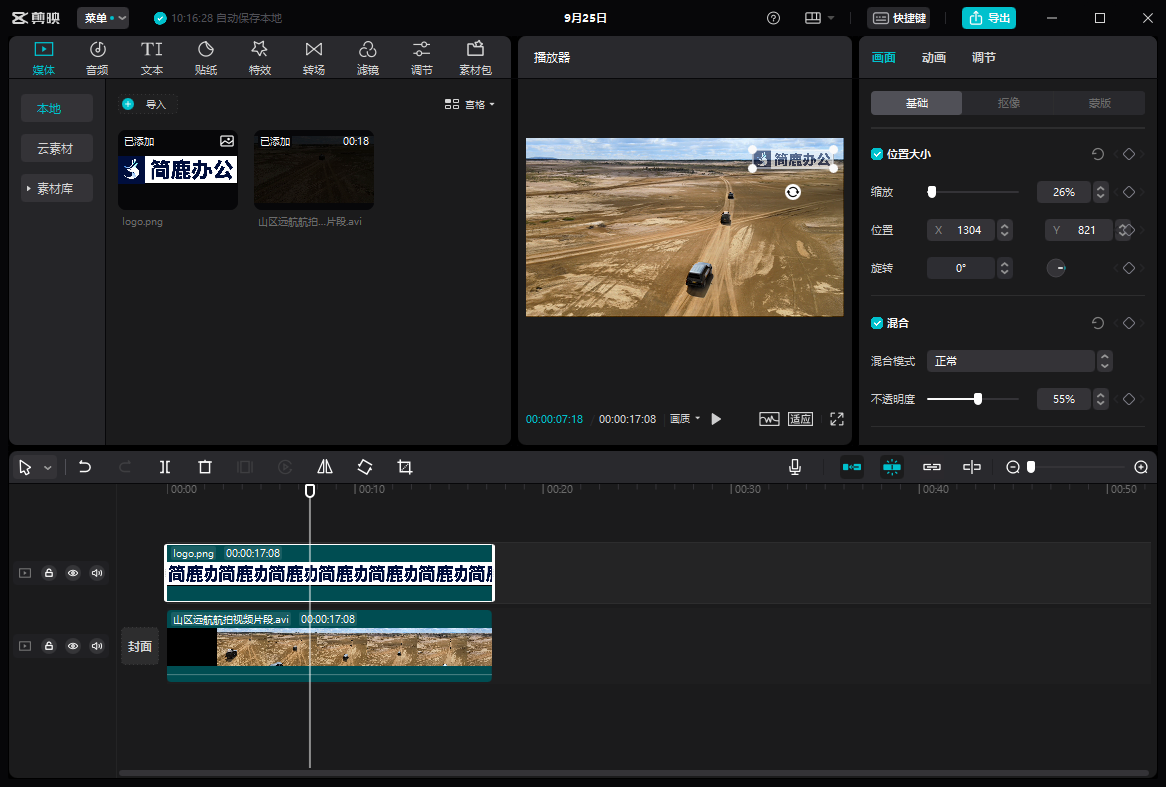Undo the last action
This screenshot has width=1166, height=787.
85,467
